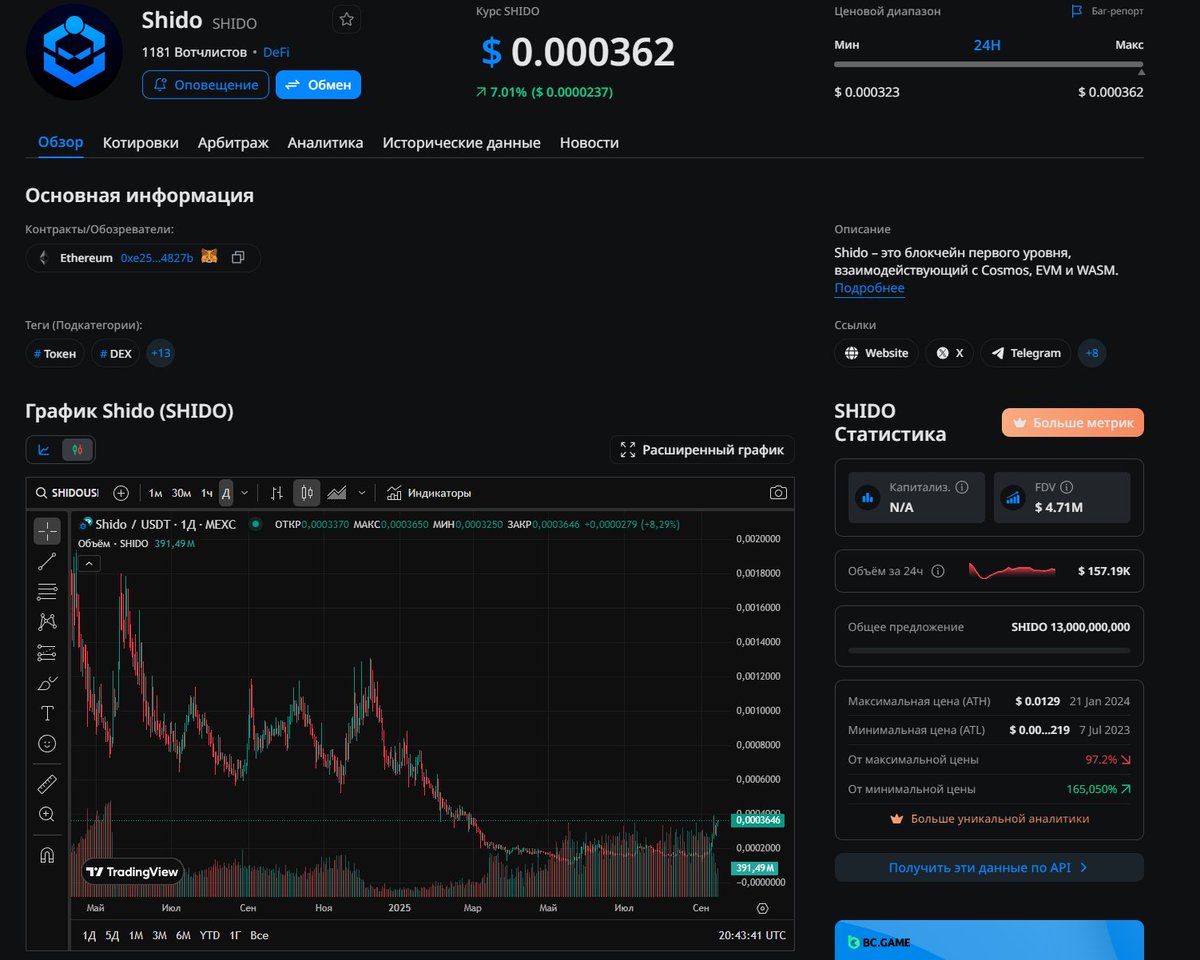Switch to candlestick TradingView chart view
Viewport: 1200px width, 960px height.
(x=77, y=450)
